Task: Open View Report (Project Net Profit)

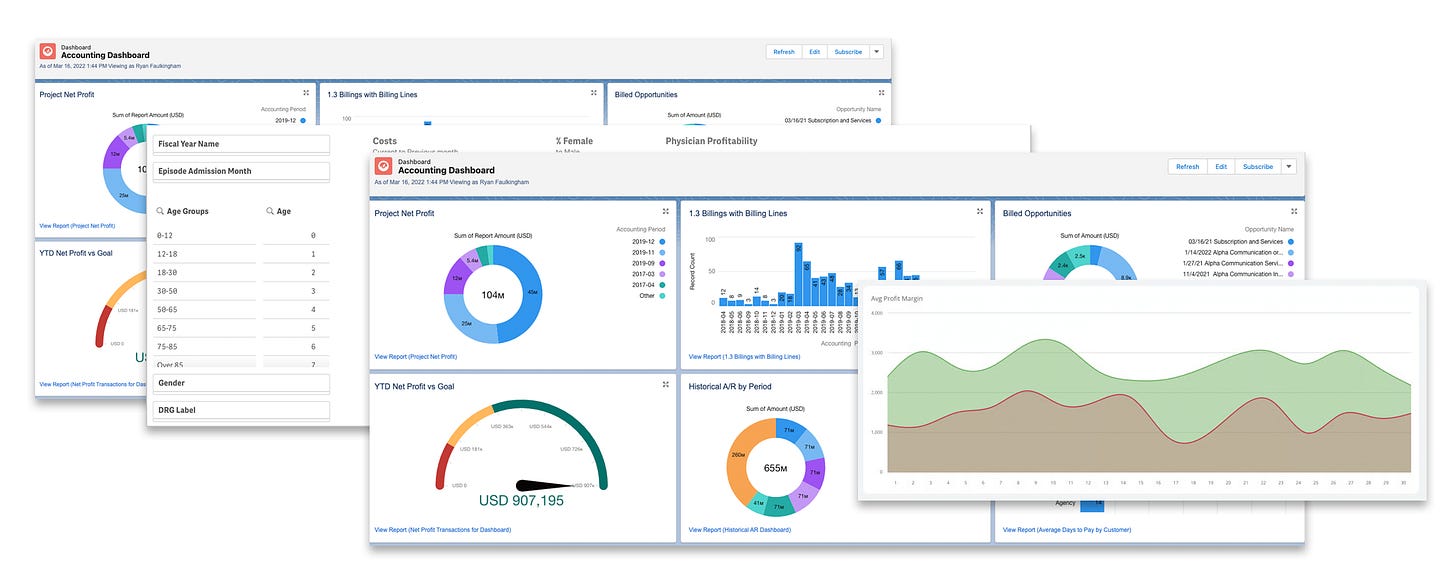Action: [414, 355]
